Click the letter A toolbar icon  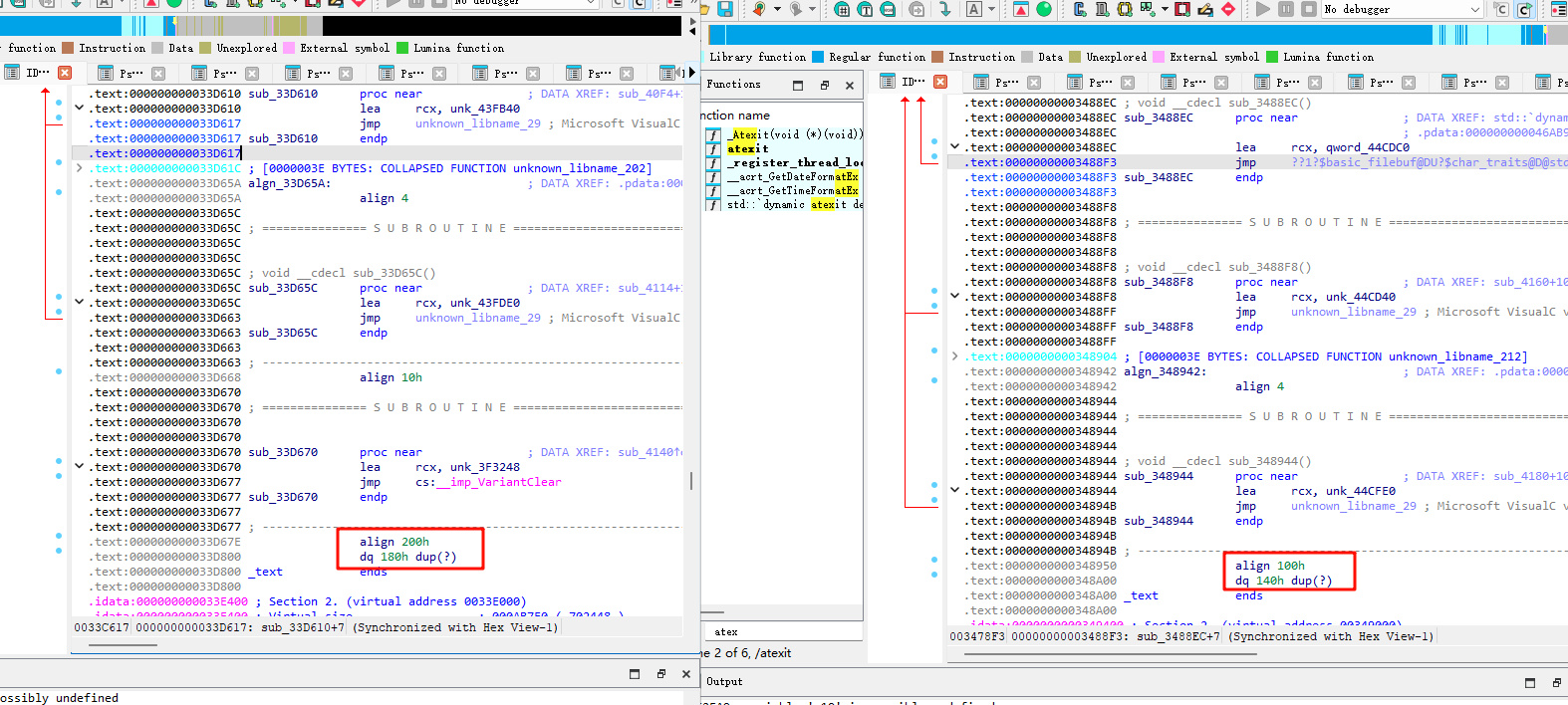click(974, 9)
